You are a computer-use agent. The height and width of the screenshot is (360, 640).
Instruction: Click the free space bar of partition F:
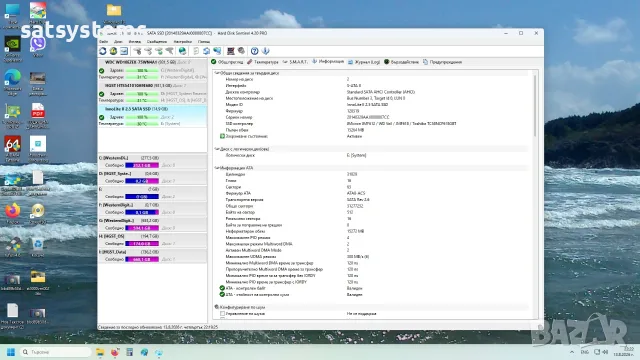click(142, 212)
